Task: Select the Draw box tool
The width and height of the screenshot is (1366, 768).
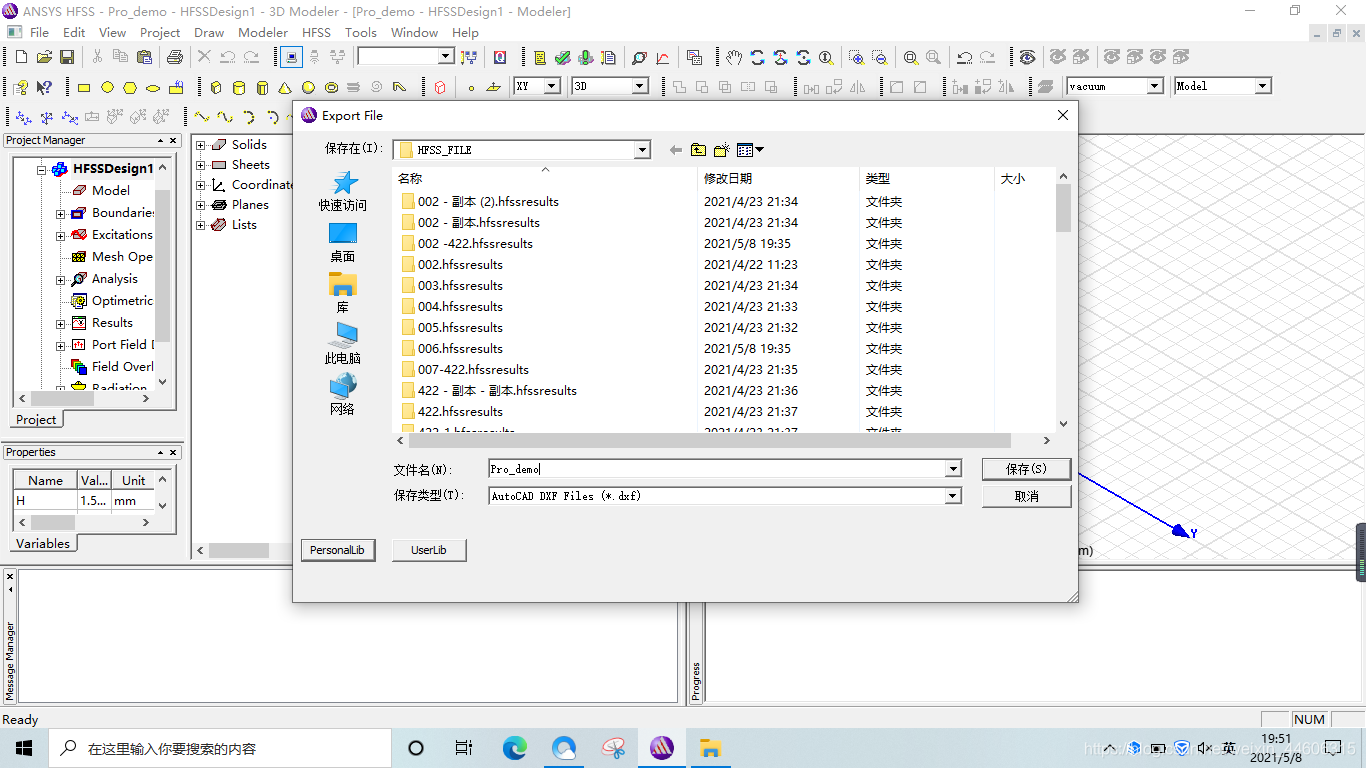Action: pyautogui.click(x=216, y=87)
